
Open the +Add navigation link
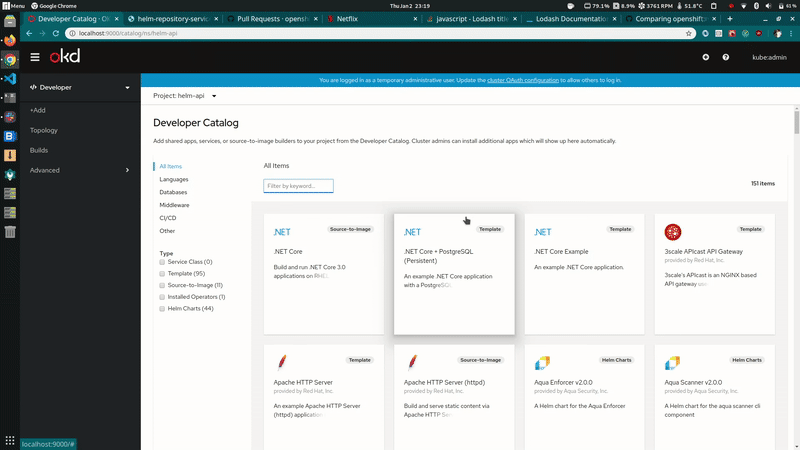coord(38,110)
